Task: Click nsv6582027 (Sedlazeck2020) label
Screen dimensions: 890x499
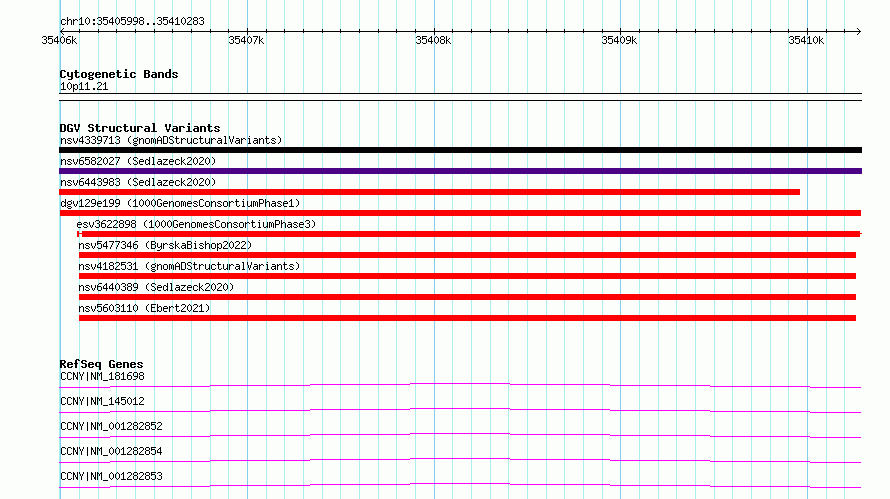Action: tap(138, 161)
